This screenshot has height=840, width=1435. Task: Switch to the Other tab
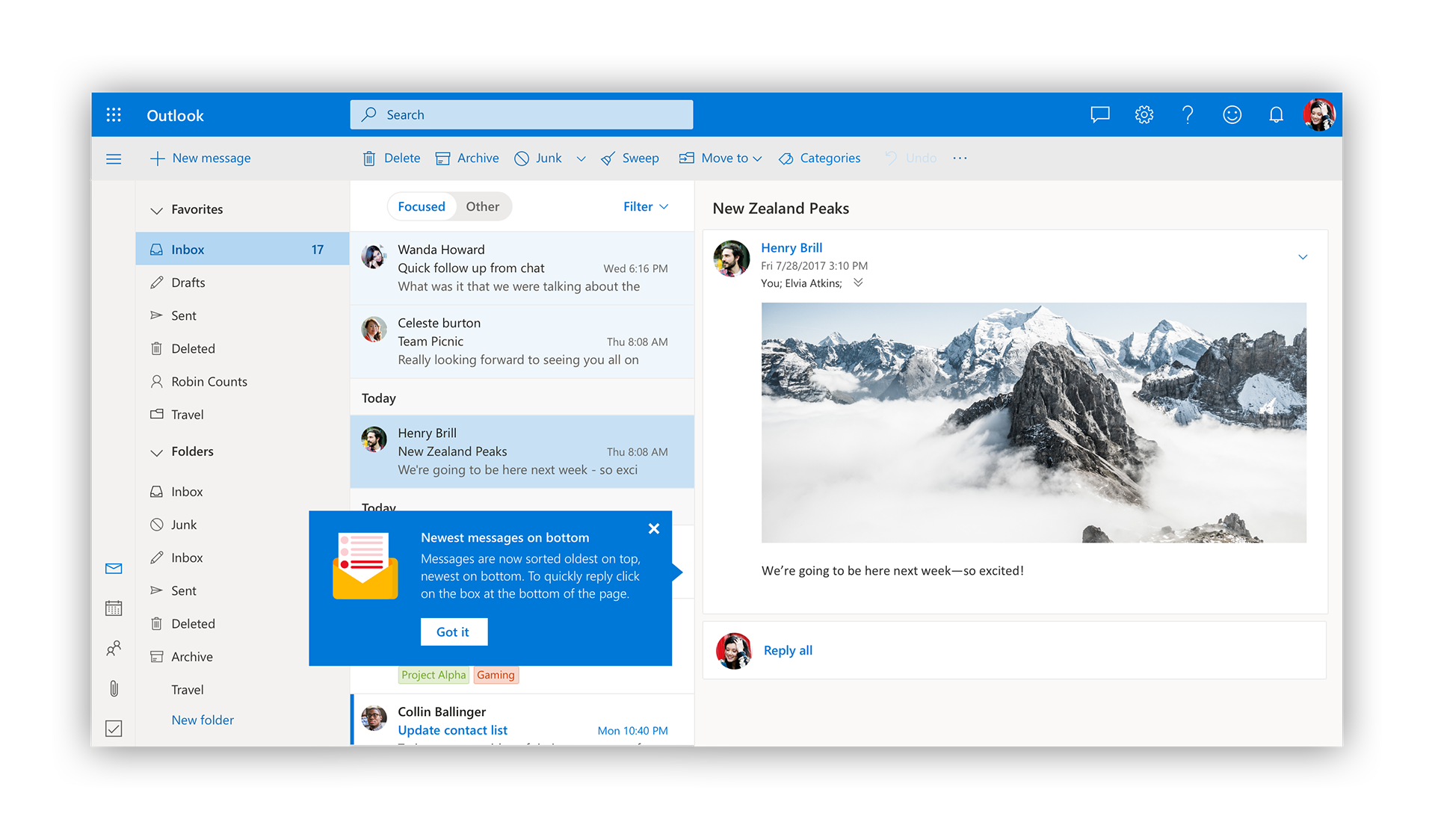[x=483, y=207]
